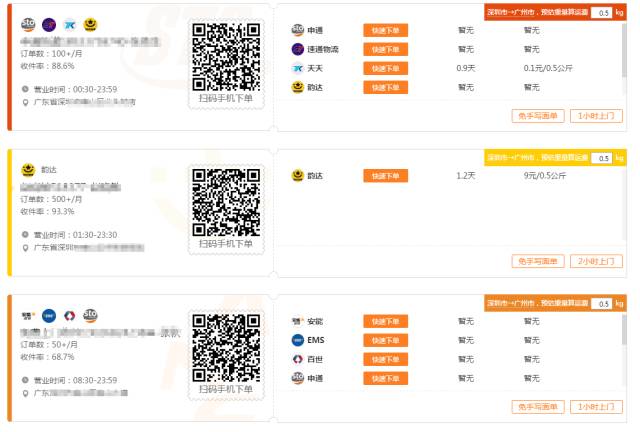Screen dimensions: 640x432
Task: Click the STO logo in third card header
Action: [90, 315]
